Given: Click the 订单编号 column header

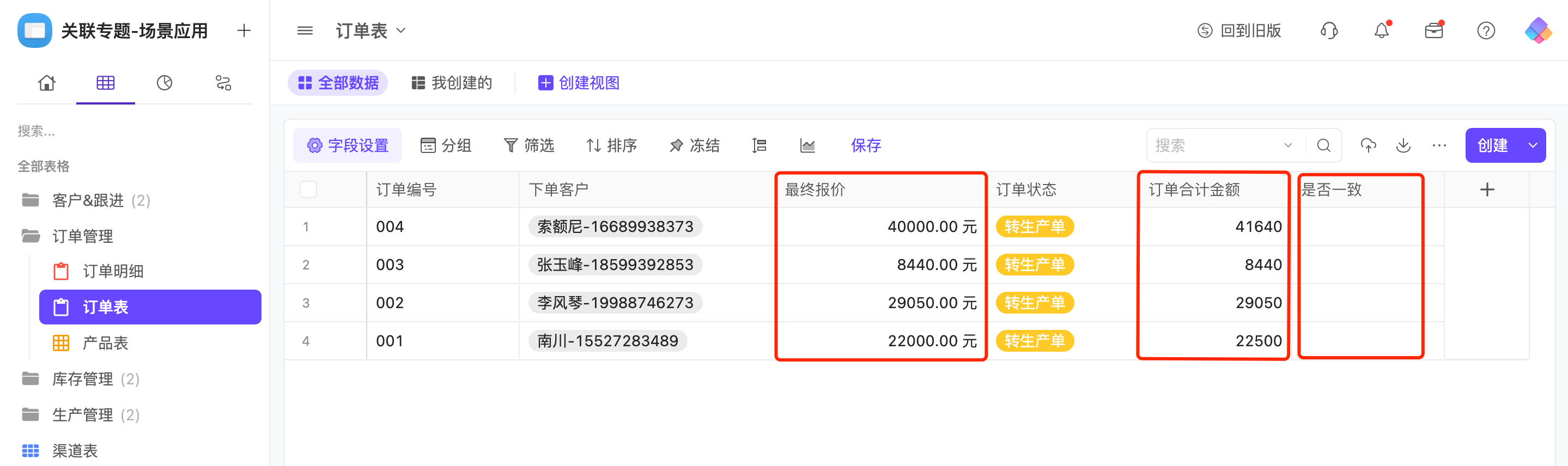Looking at the screenshot, I should [443, 190].
